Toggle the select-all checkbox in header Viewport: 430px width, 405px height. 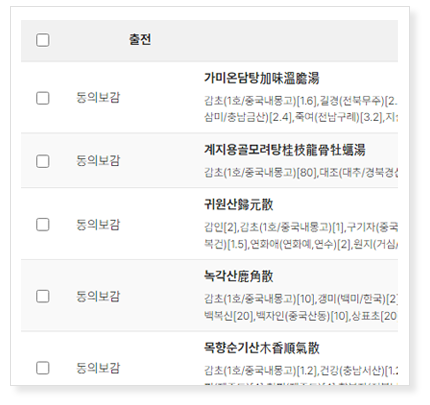tap(43, 40)
